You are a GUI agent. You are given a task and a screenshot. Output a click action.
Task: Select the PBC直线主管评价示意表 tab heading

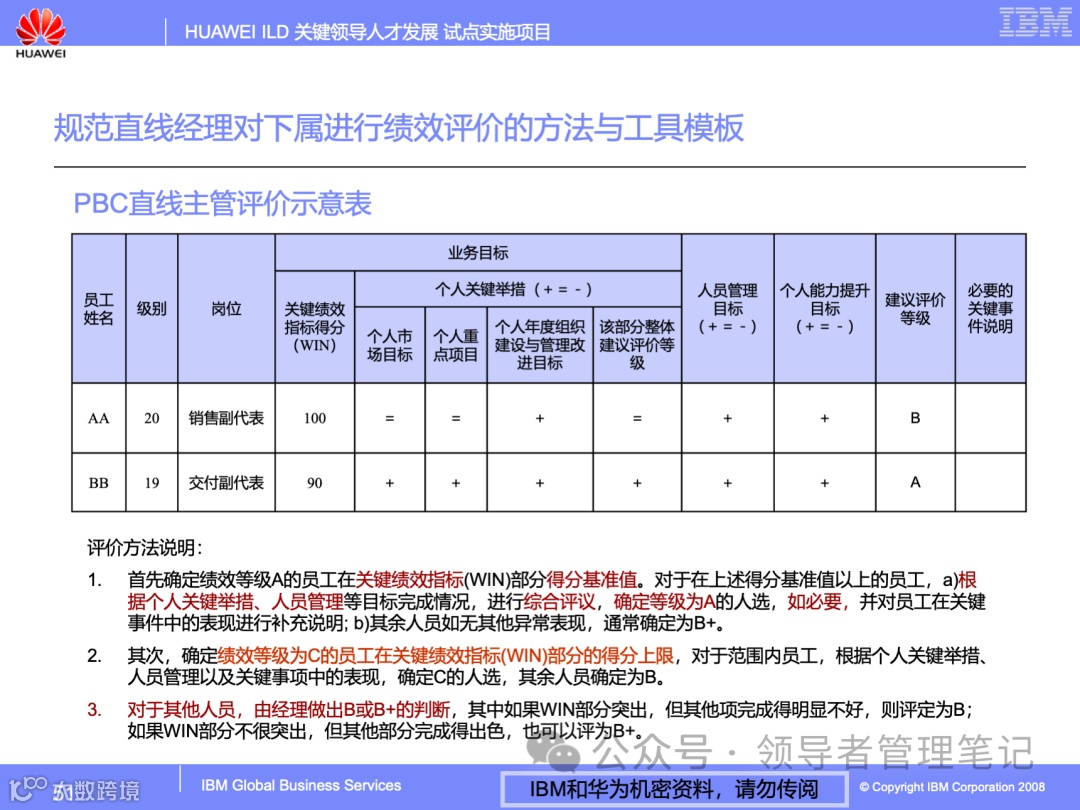[x=221, y=204]
